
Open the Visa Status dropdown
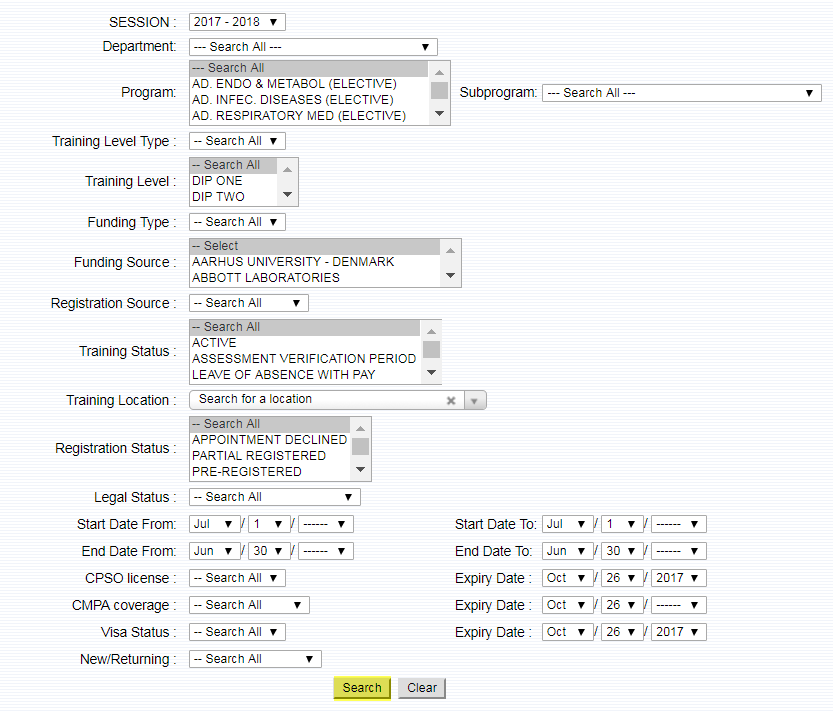tap(237, 632)
